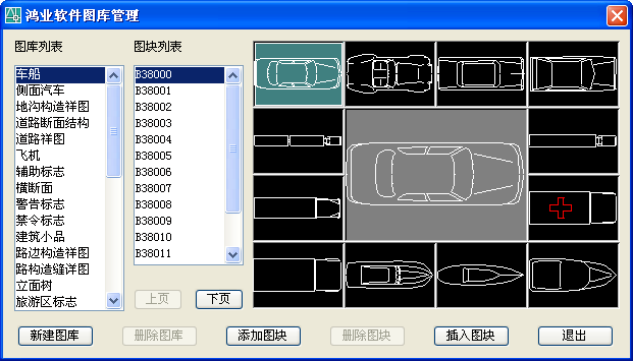Image resolution: width=633 pixels, height=362 pixels.
Task: Select block B38006
Action: (x=179, y=172)
